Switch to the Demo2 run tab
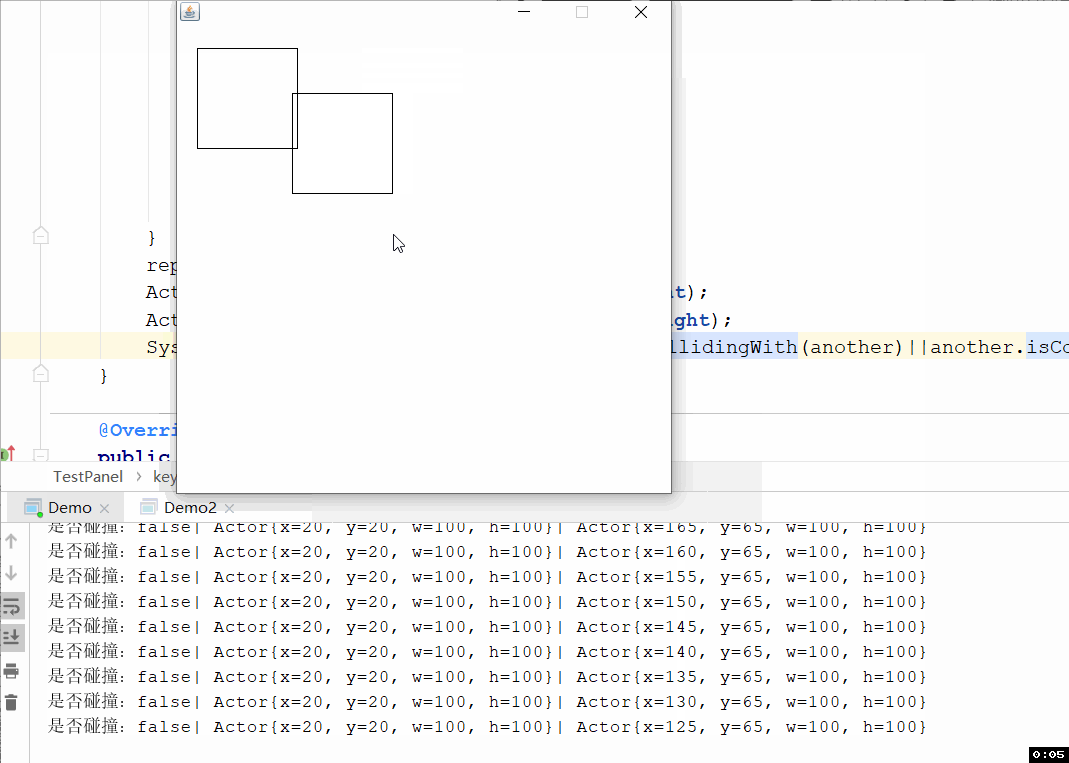Image resolution: width=1069 pixels, height=763 pixels. (x=190, y=508)
